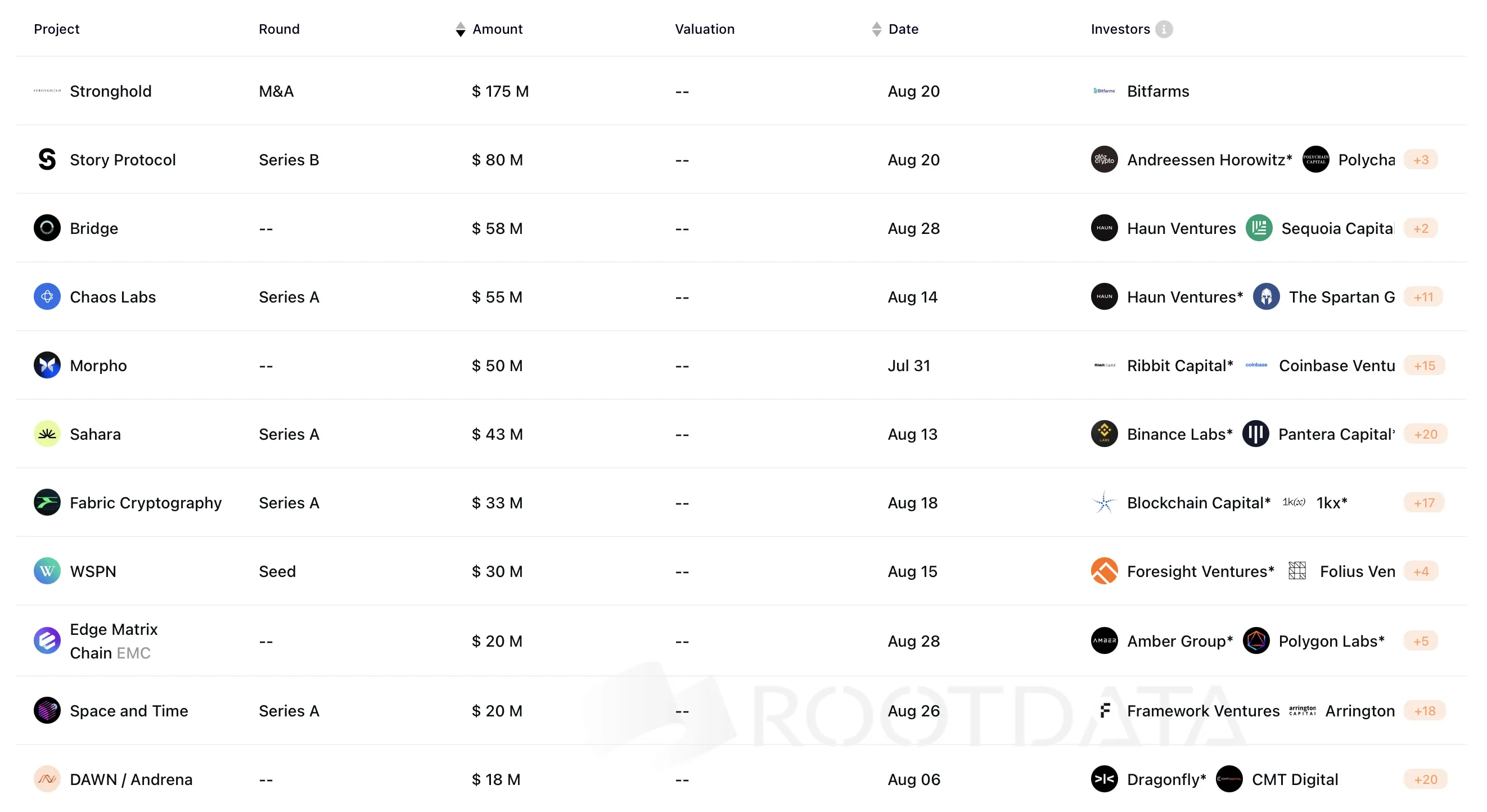The image size is (1487, 812).
Task: Expand +11 investors on Chaos Labs row
Action: (1423, 297)
